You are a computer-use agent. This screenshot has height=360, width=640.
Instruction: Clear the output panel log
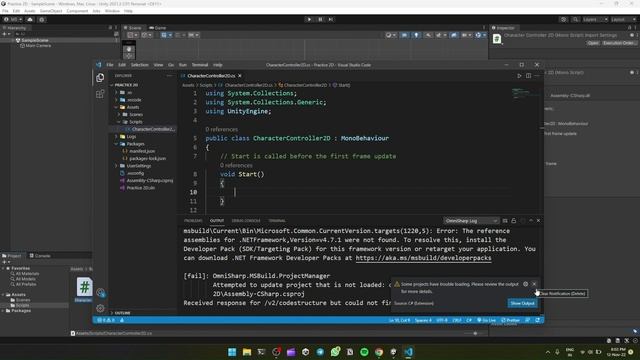point(505,221)
